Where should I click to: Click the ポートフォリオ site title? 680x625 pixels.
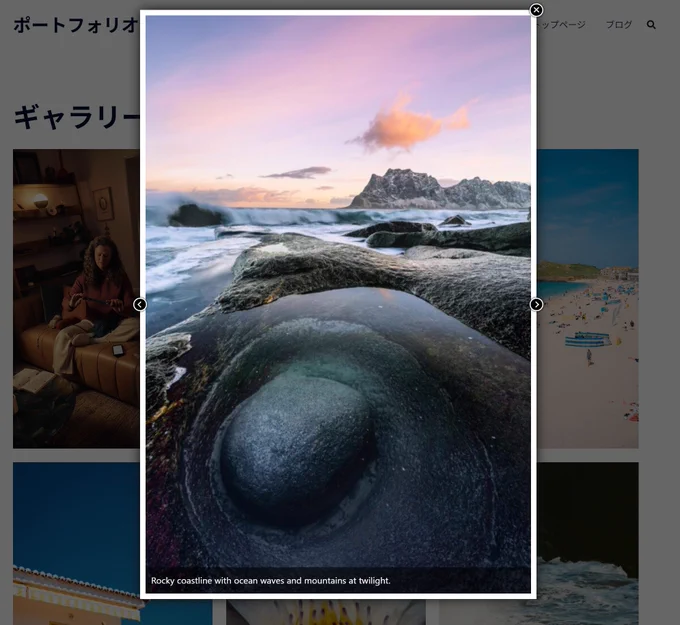coord(76,25)
